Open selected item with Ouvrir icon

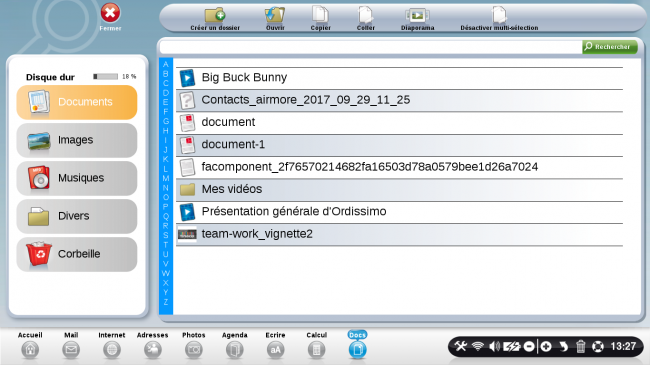(x=275, y=16)
